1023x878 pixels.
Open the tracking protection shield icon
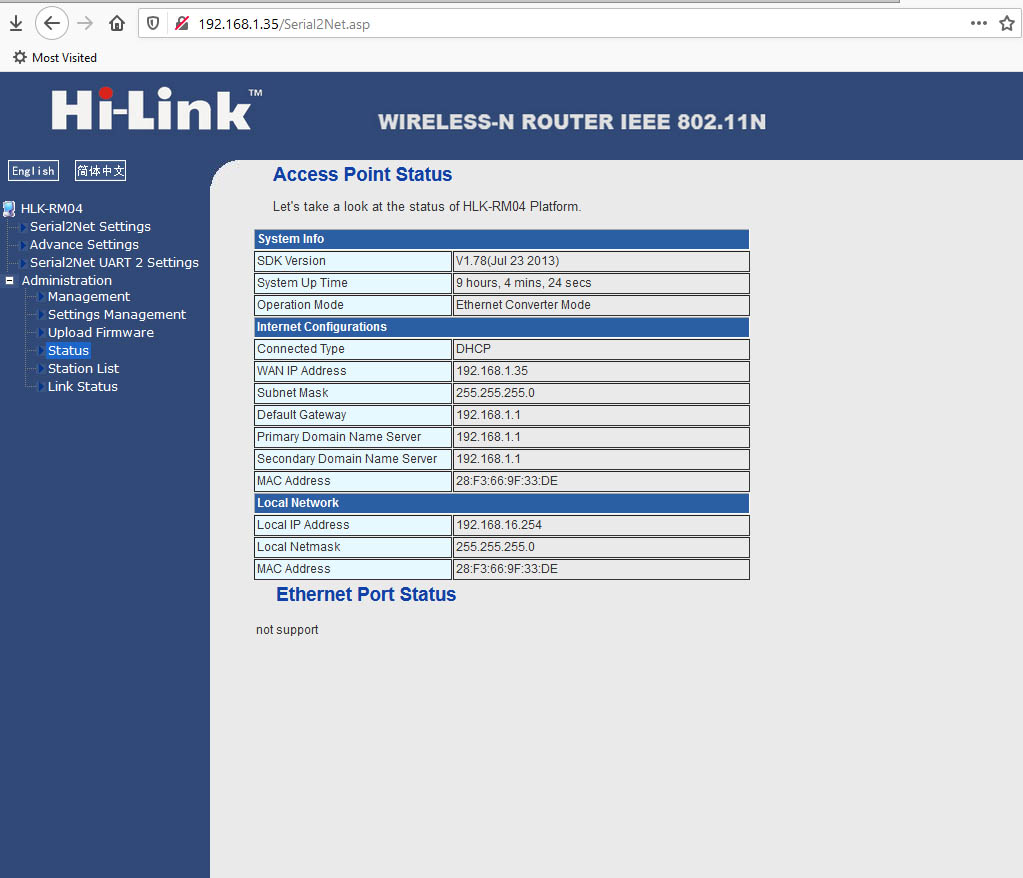[153, 24]
